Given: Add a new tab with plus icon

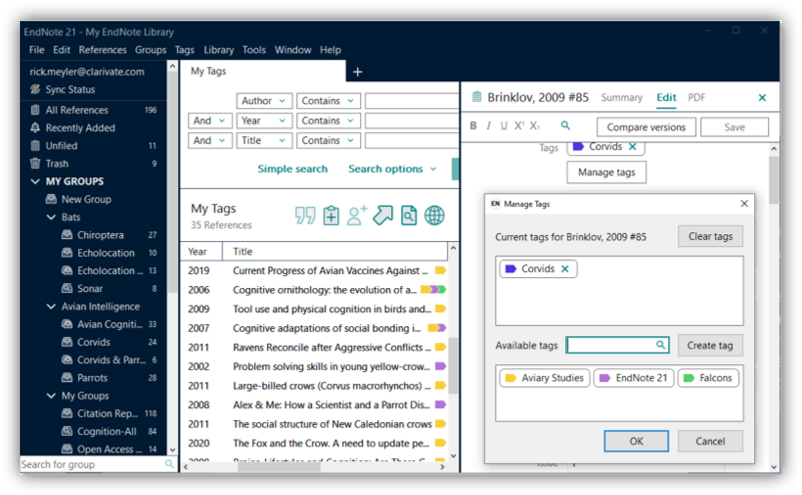Looking at the screenshot, I should click(x=358, y=72).
